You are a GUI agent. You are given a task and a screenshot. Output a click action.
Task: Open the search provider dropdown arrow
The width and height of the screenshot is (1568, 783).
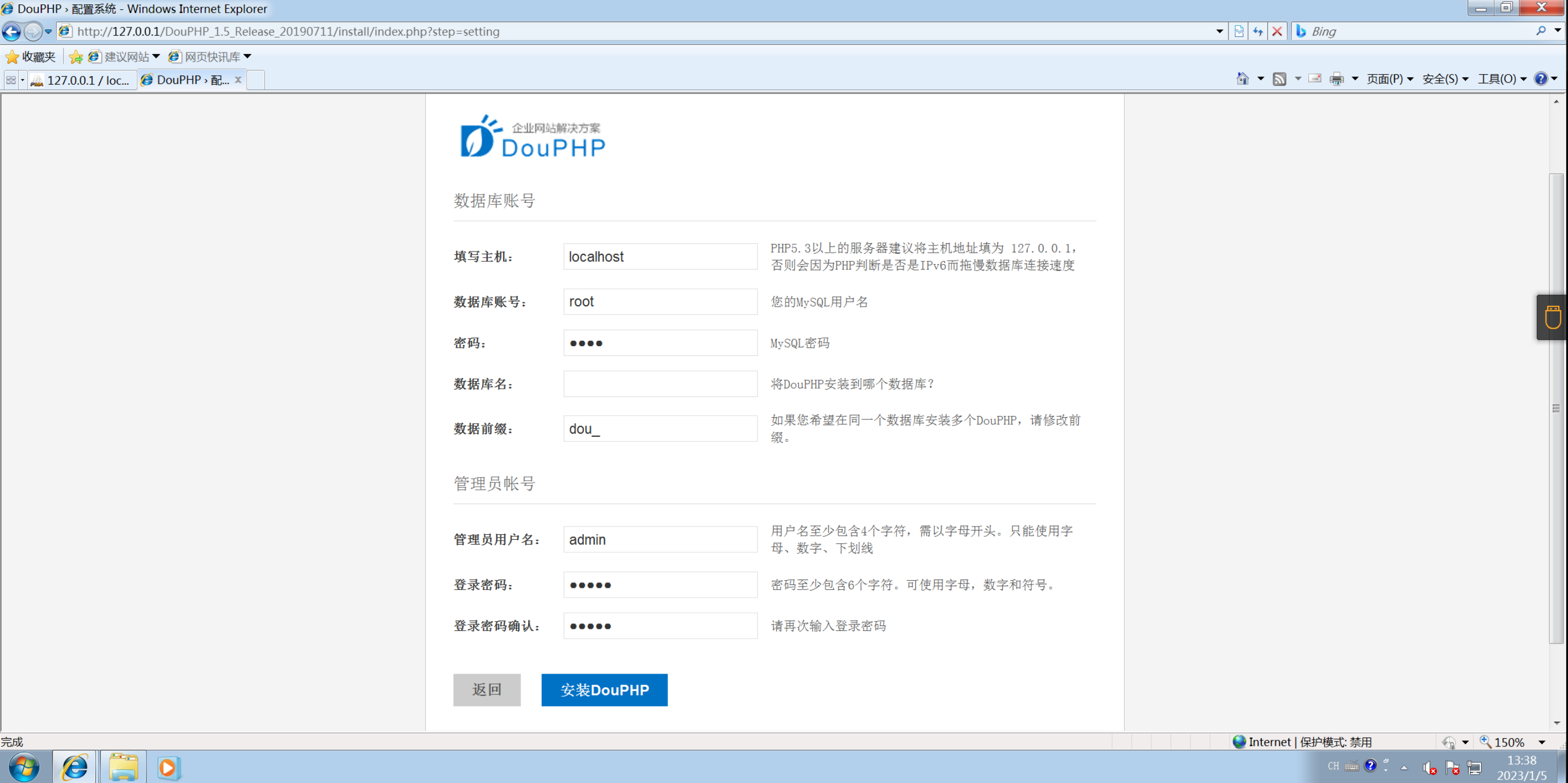(x=1558, y=31)
